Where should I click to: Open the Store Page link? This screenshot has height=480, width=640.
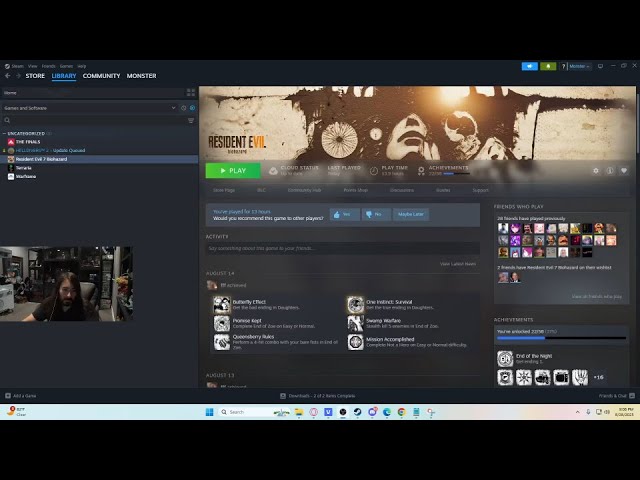tap(224, 190)
